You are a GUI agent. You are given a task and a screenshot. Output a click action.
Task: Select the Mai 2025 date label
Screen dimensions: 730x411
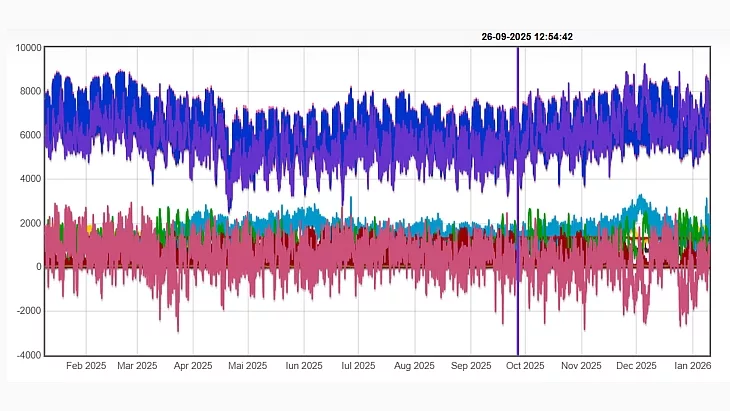(x=247, y=366)
